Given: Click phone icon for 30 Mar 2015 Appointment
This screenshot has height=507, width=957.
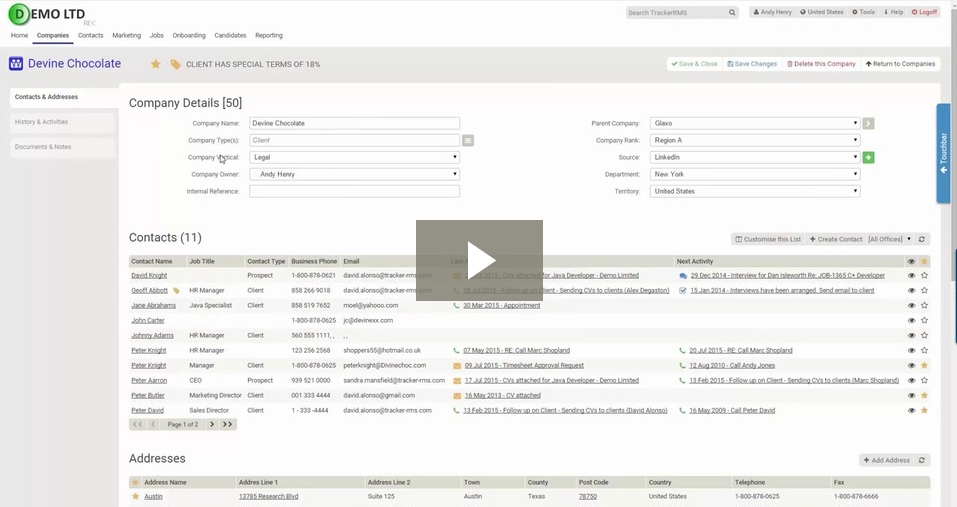Looking at the screenshot, I should point(456,305).
